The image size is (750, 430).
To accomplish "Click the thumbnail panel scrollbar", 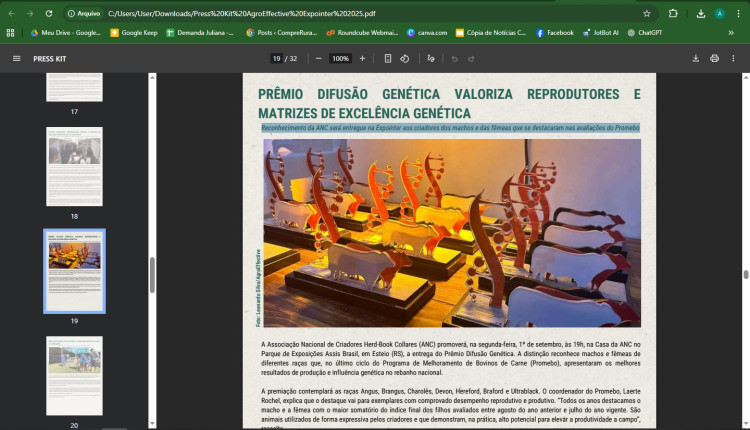I will (x=152, y=274).
